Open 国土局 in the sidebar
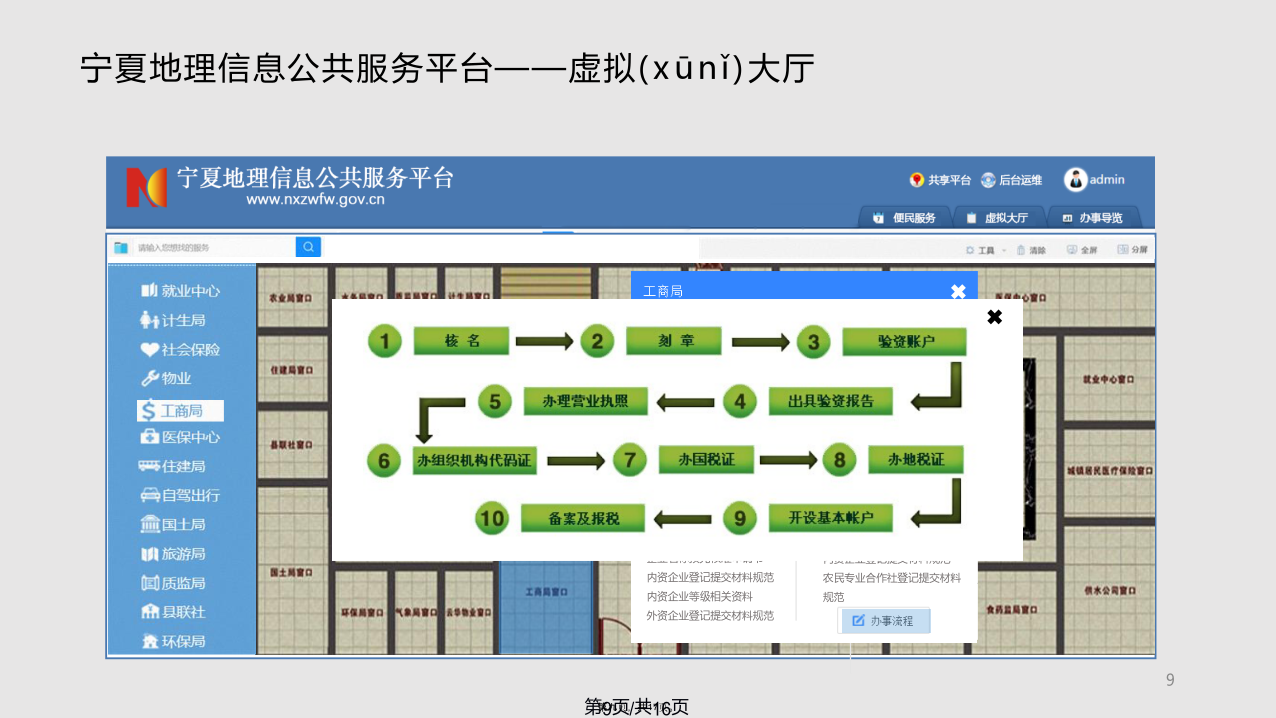 click(173, 524)
